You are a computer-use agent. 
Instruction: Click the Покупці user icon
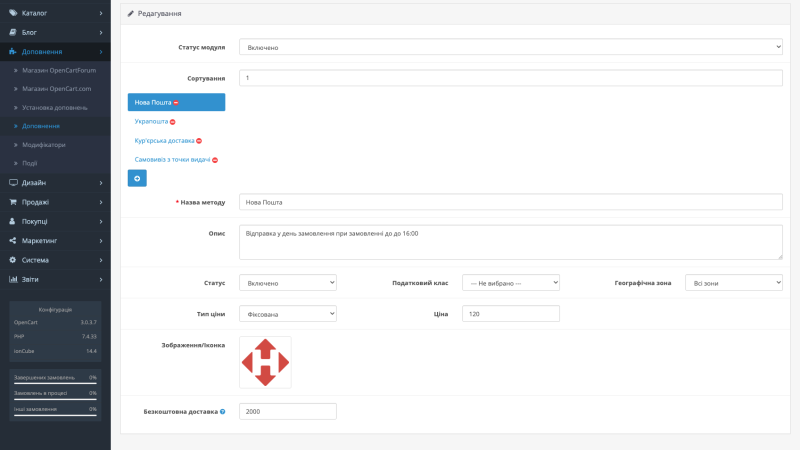[12, 221]
